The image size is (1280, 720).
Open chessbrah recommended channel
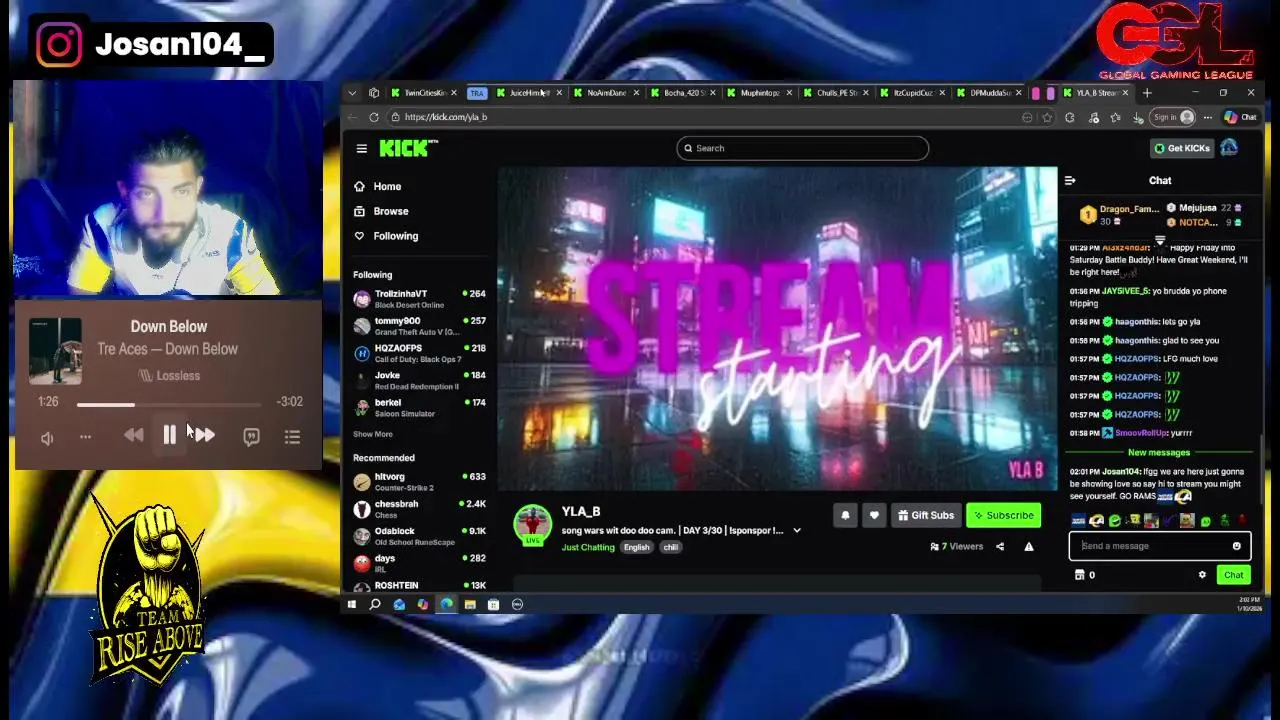pyautogui.click(x=419, y=508)
